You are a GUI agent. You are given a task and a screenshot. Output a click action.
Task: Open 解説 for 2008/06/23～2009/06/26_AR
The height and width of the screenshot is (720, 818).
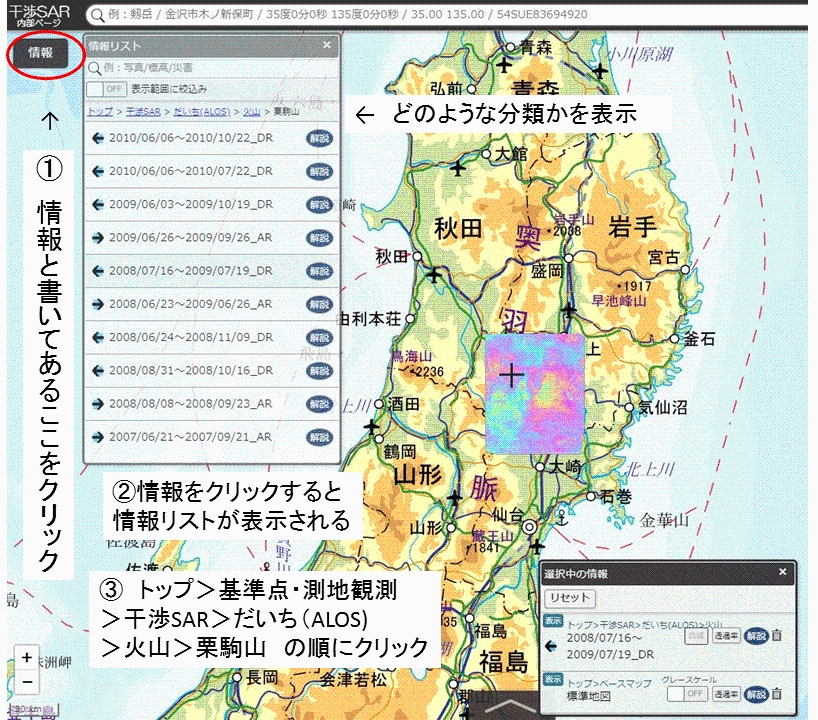(x=319, y=305)
